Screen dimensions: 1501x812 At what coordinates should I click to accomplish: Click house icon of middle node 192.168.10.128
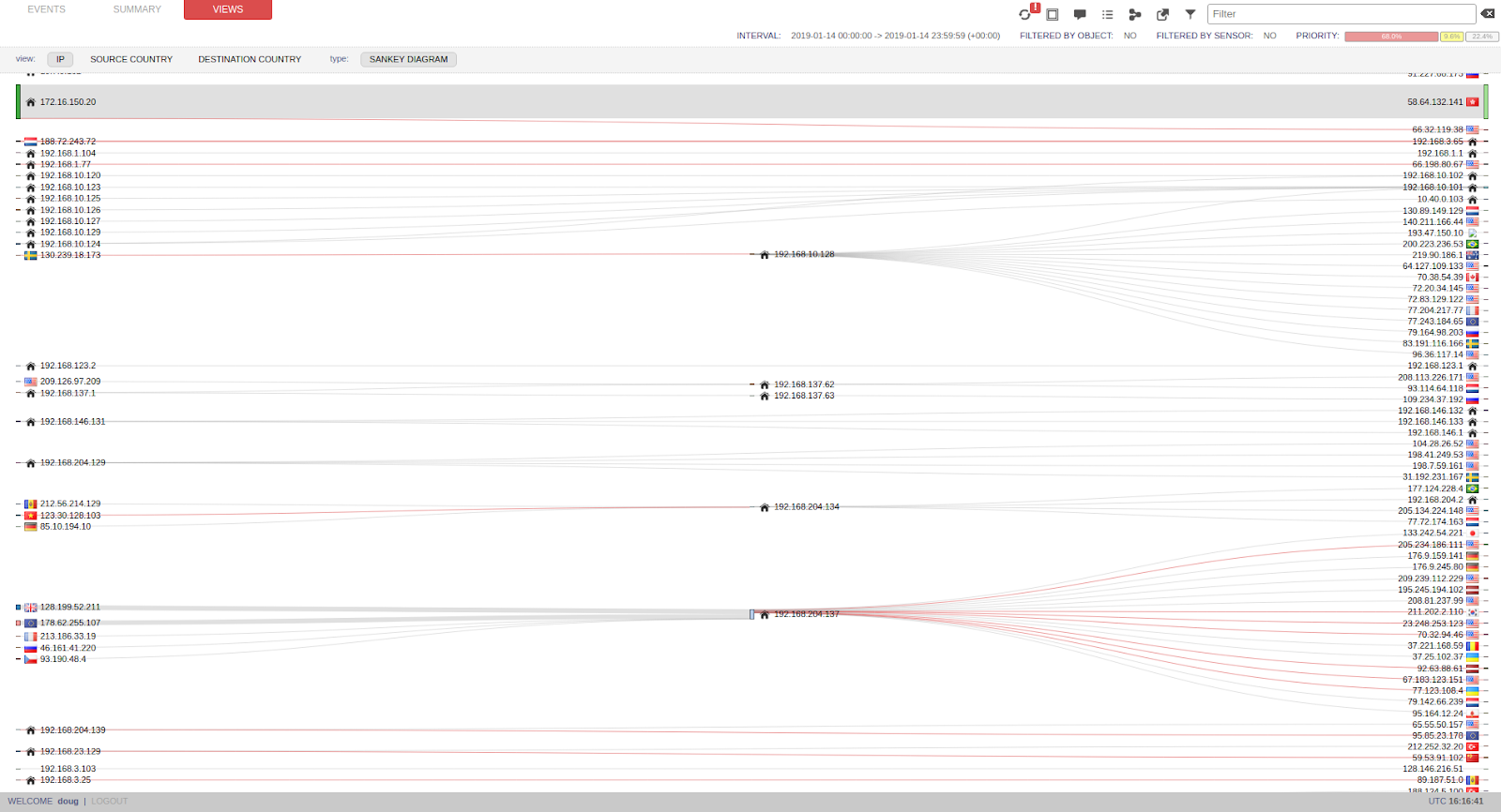[x=765, y=254]
